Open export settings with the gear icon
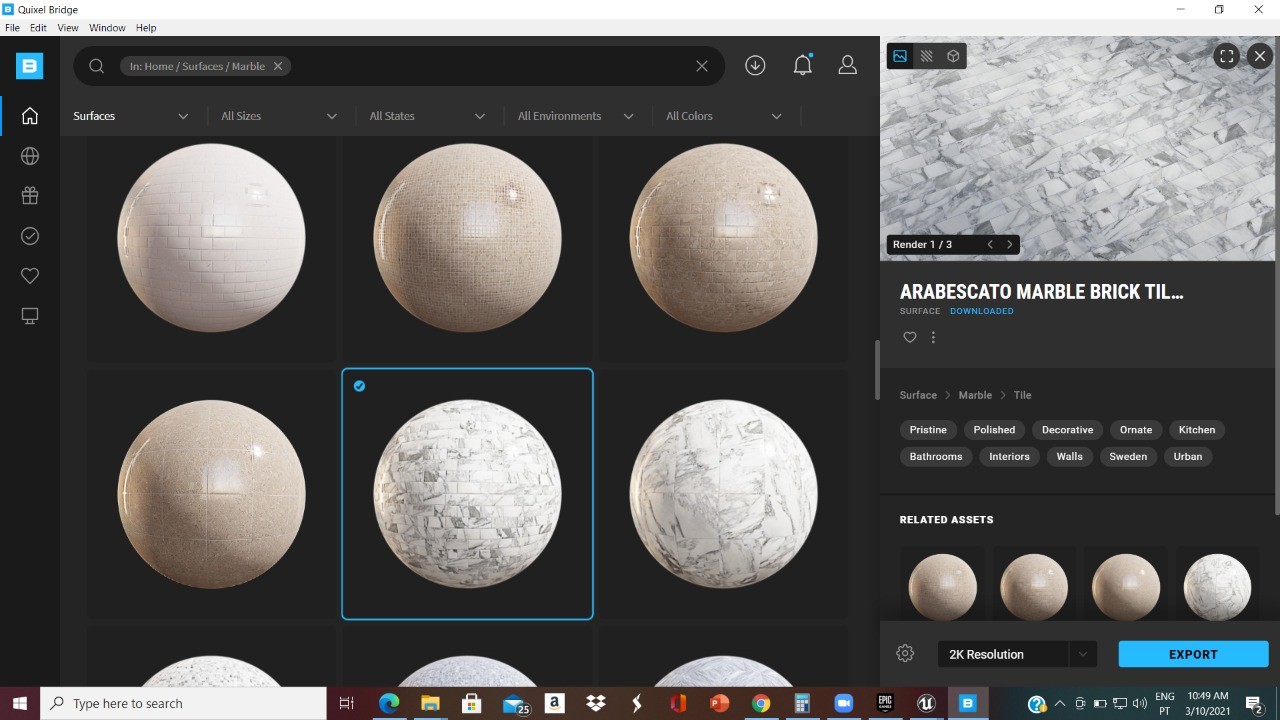The width and height of the screenshot is (1280, 720). [x=905, y=653]
